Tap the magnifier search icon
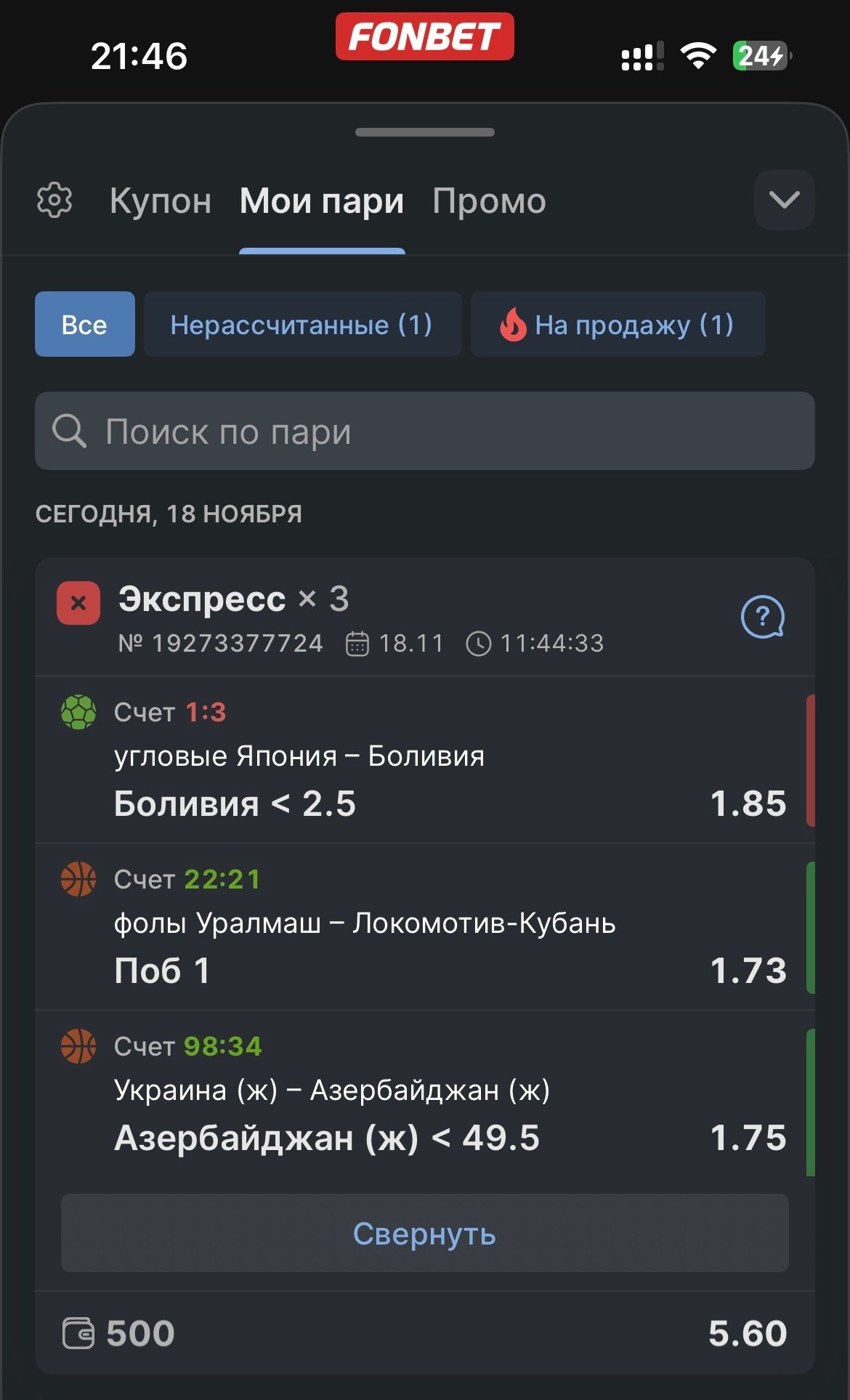Image resolution: width=850 pixels, height=1400 pixels. [69, 431]
